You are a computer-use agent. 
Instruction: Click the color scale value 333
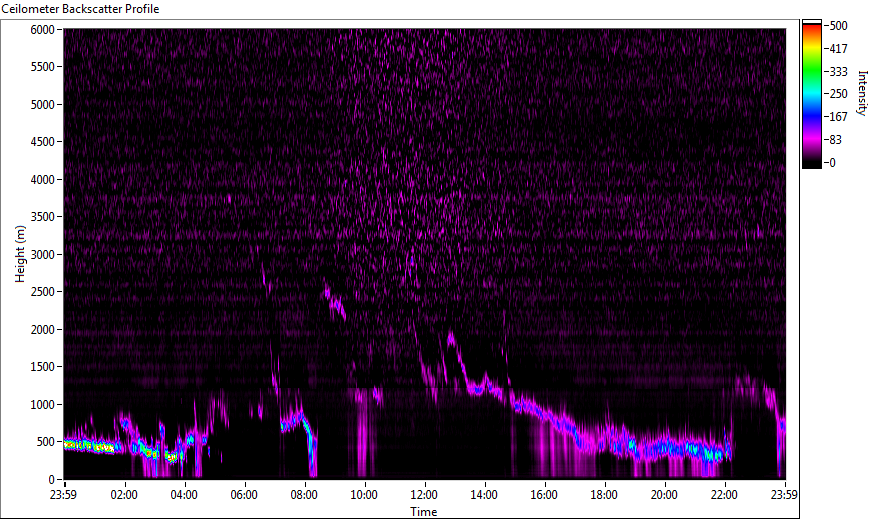coord(838,72)
